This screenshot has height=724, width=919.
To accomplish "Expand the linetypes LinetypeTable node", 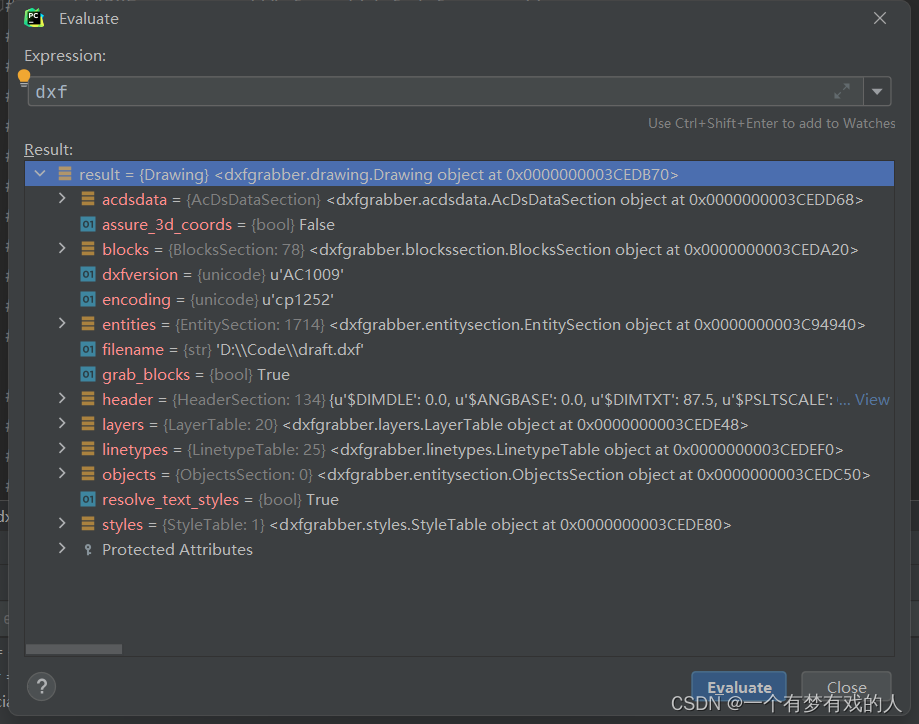I will click(62, 448).
